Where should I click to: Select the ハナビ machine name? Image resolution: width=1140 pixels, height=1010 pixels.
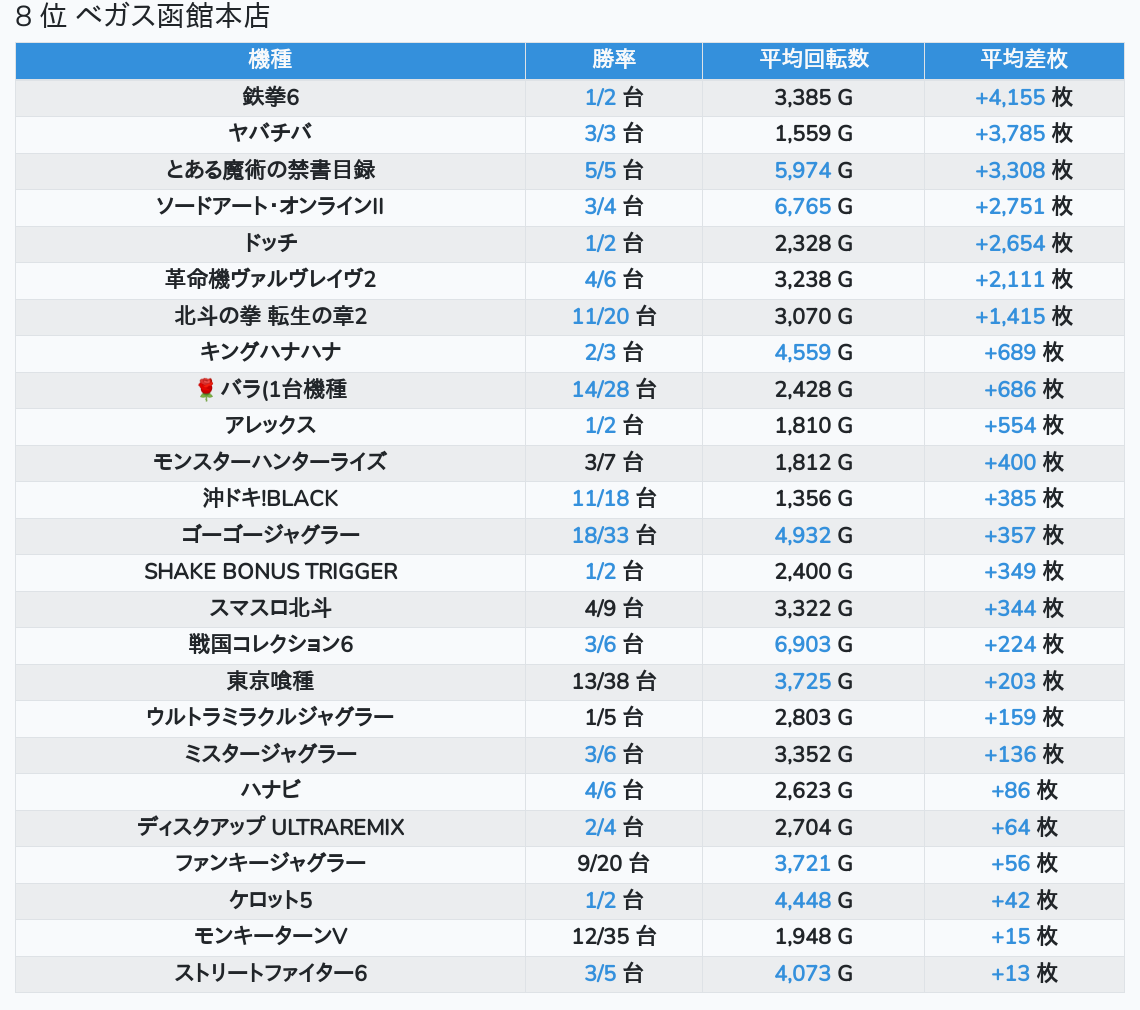[270, 790]
